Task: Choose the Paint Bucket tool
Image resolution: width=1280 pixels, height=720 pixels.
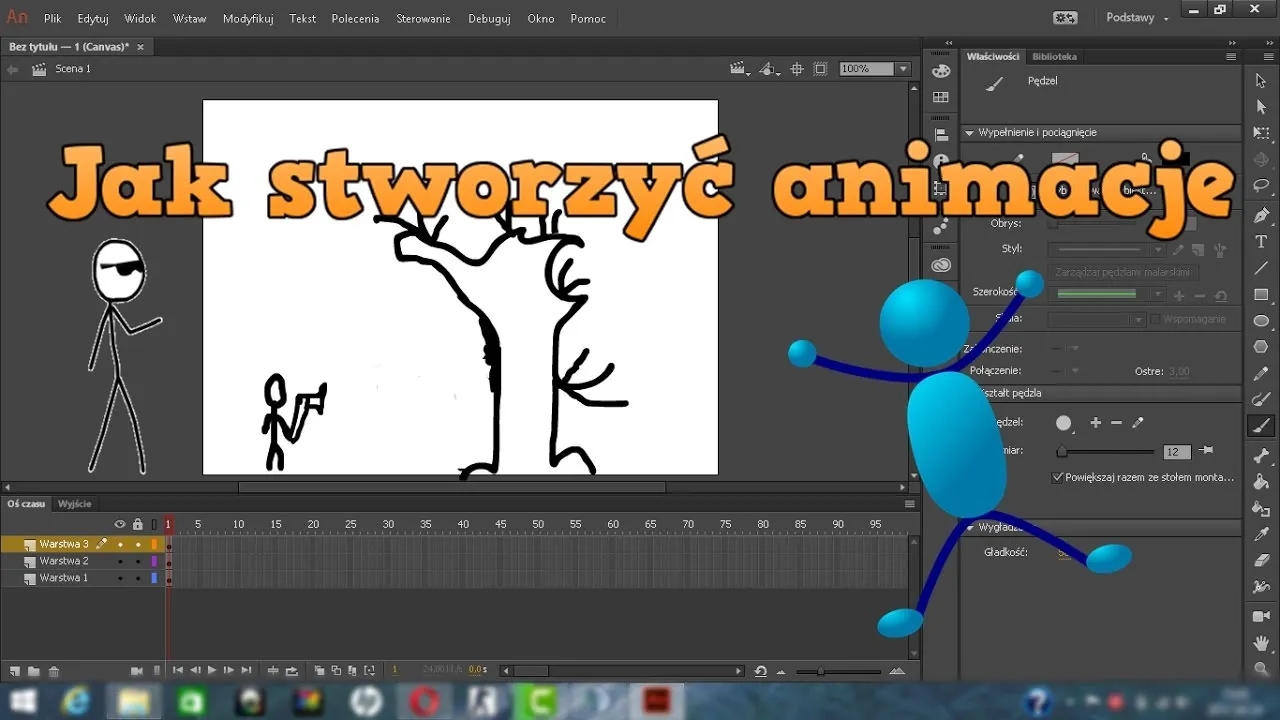Action: [x=1261, y=482]
